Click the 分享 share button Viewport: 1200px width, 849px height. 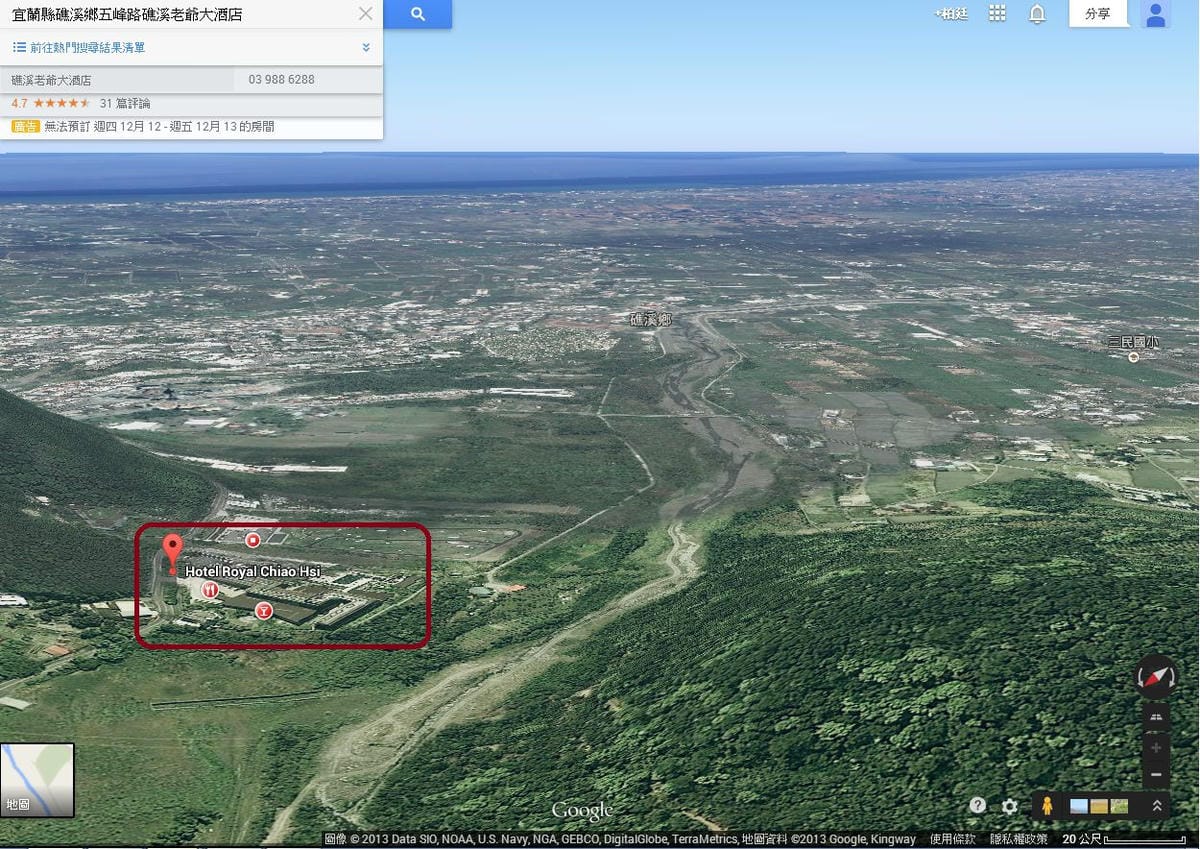tap(1097, 14)
